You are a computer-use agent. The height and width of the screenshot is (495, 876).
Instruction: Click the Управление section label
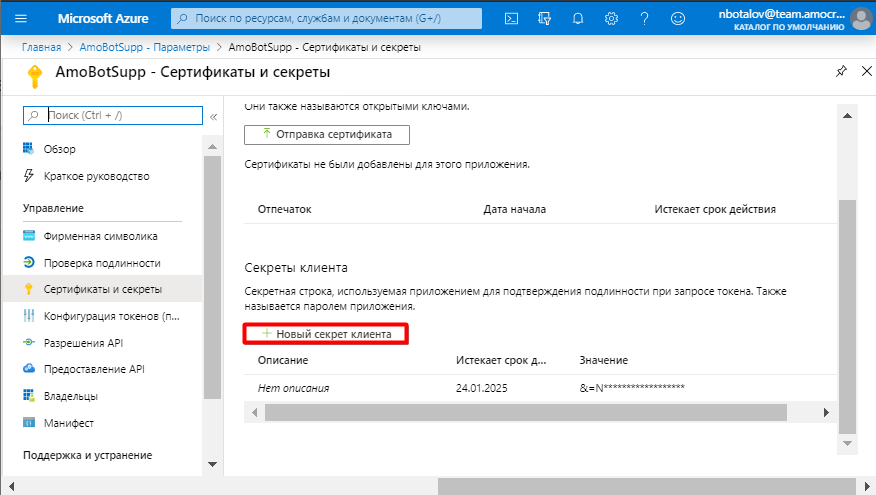point(53,208)
